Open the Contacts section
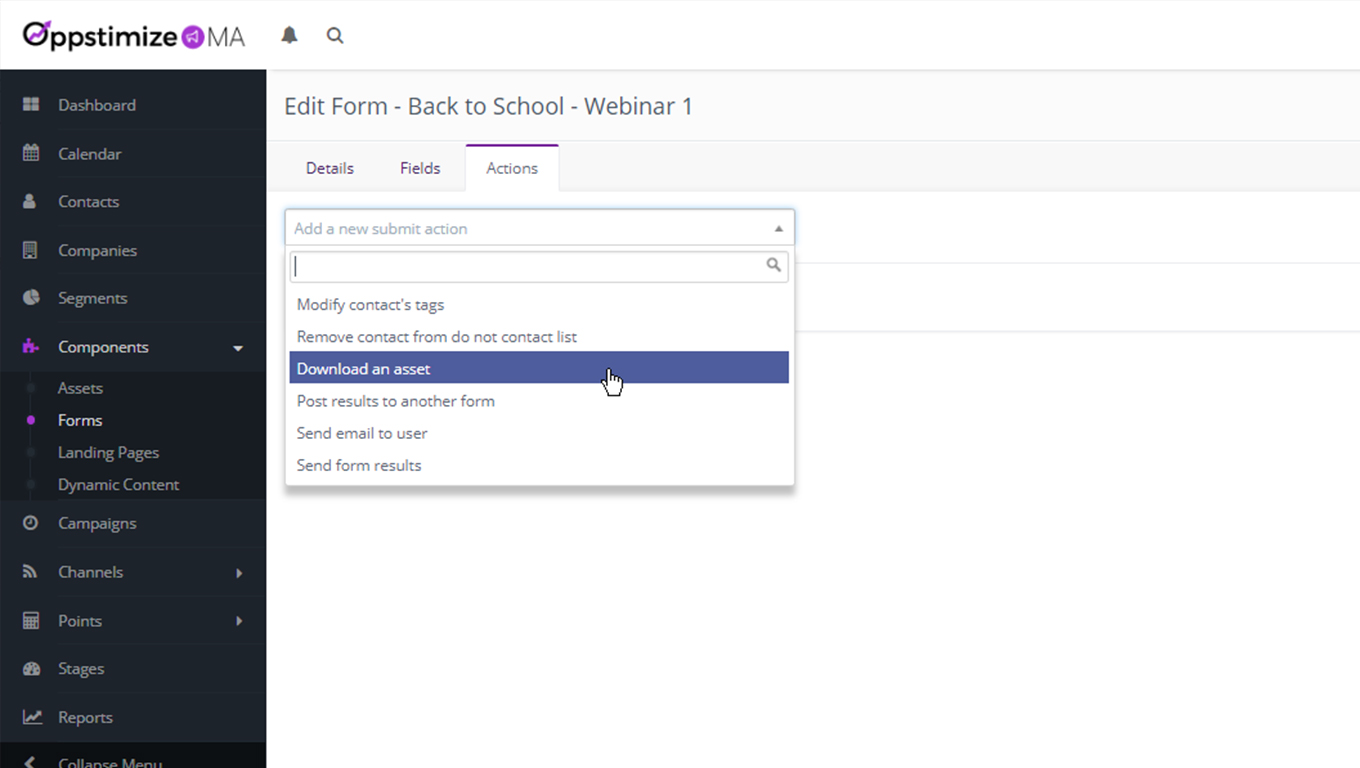 (x=89, y=202)
